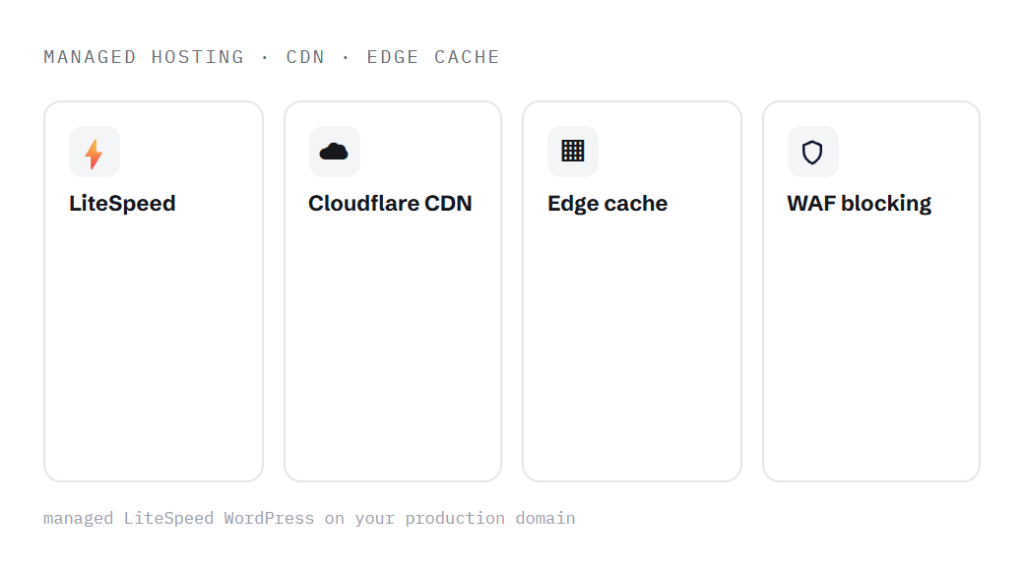Select the WAF blocking card title
Viewport: 1024px width, 571px height.
859,203
